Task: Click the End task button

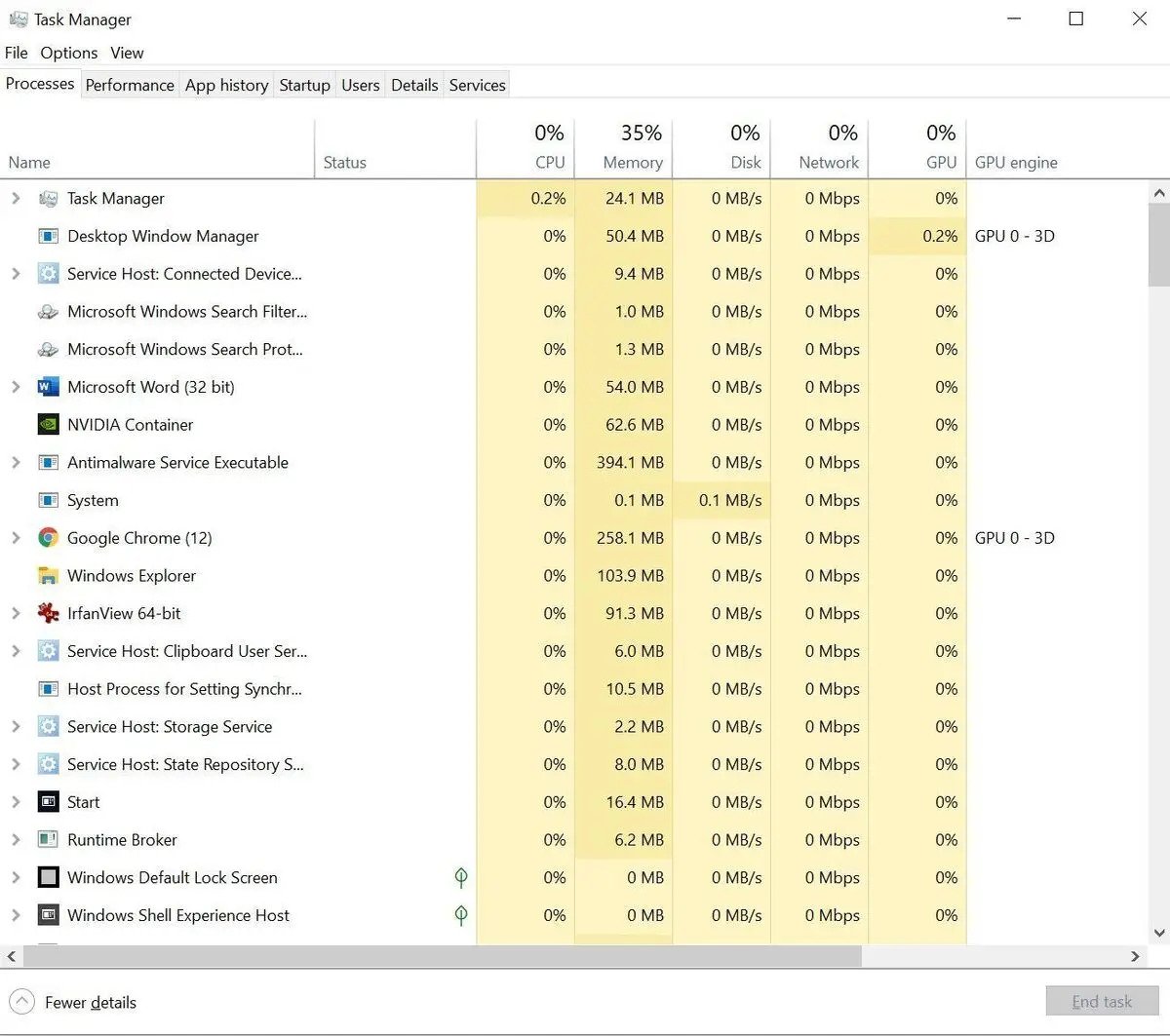Action: pos(1101,1002)
